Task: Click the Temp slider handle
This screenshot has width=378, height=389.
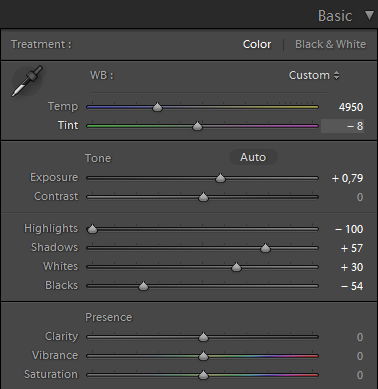Action: (157, 107)
